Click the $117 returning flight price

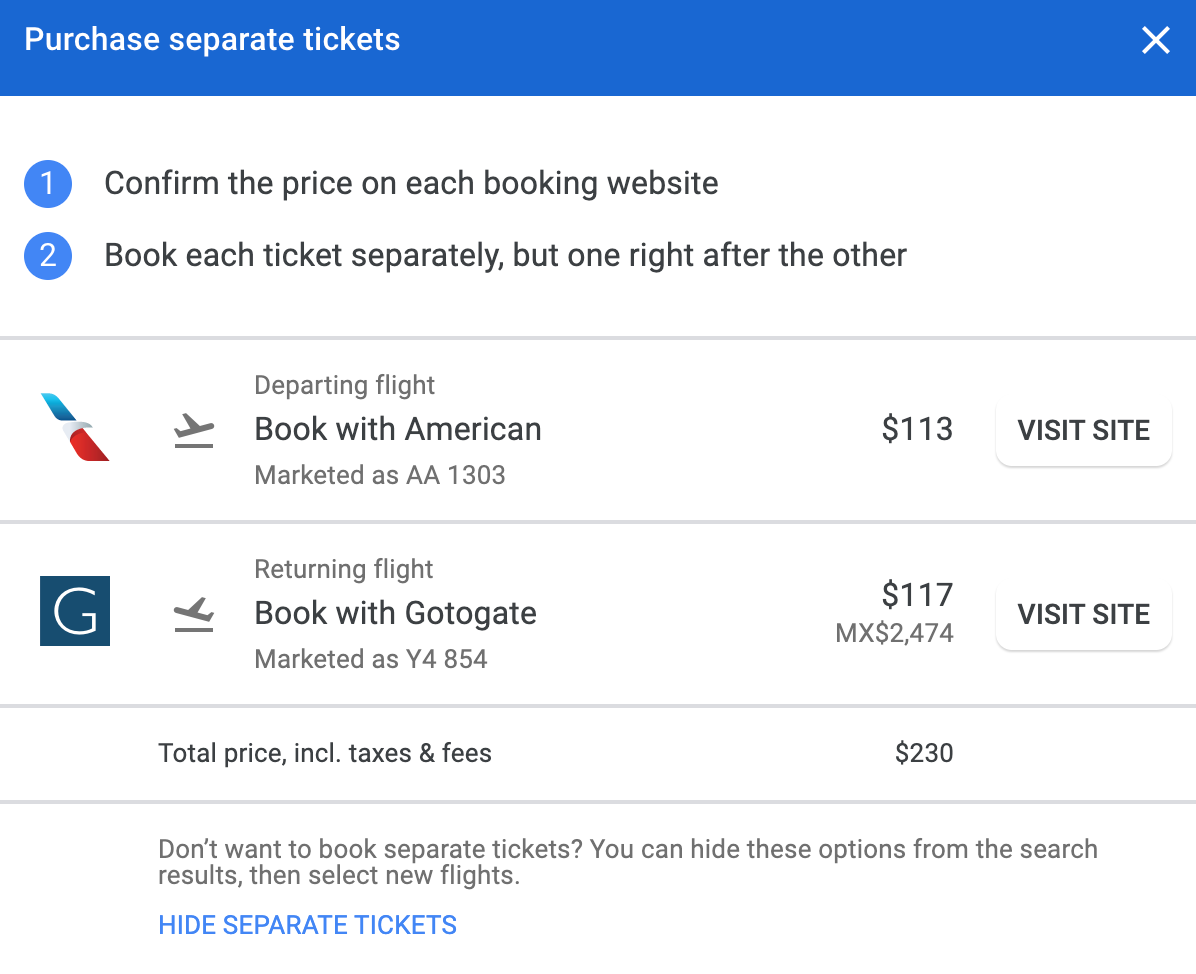point(917,595)
